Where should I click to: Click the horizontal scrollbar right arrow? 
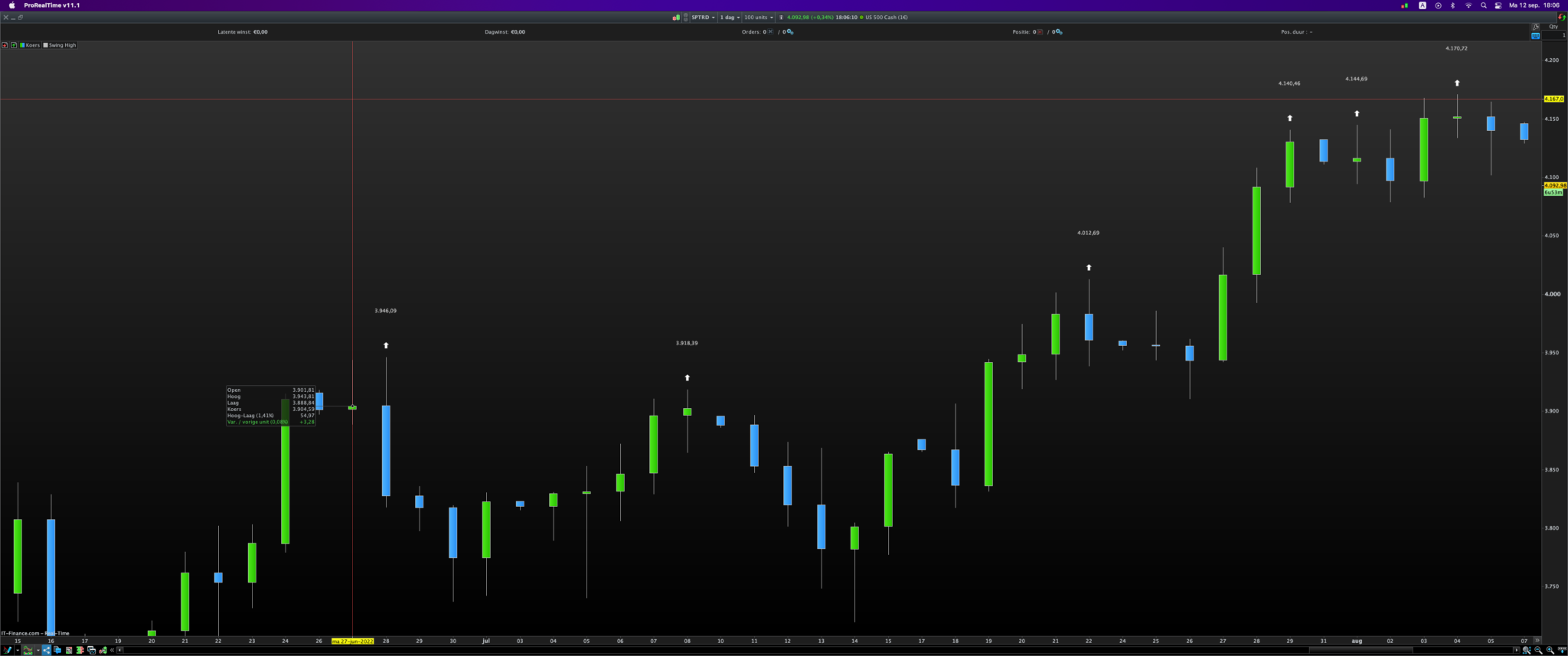point(1516,650)
